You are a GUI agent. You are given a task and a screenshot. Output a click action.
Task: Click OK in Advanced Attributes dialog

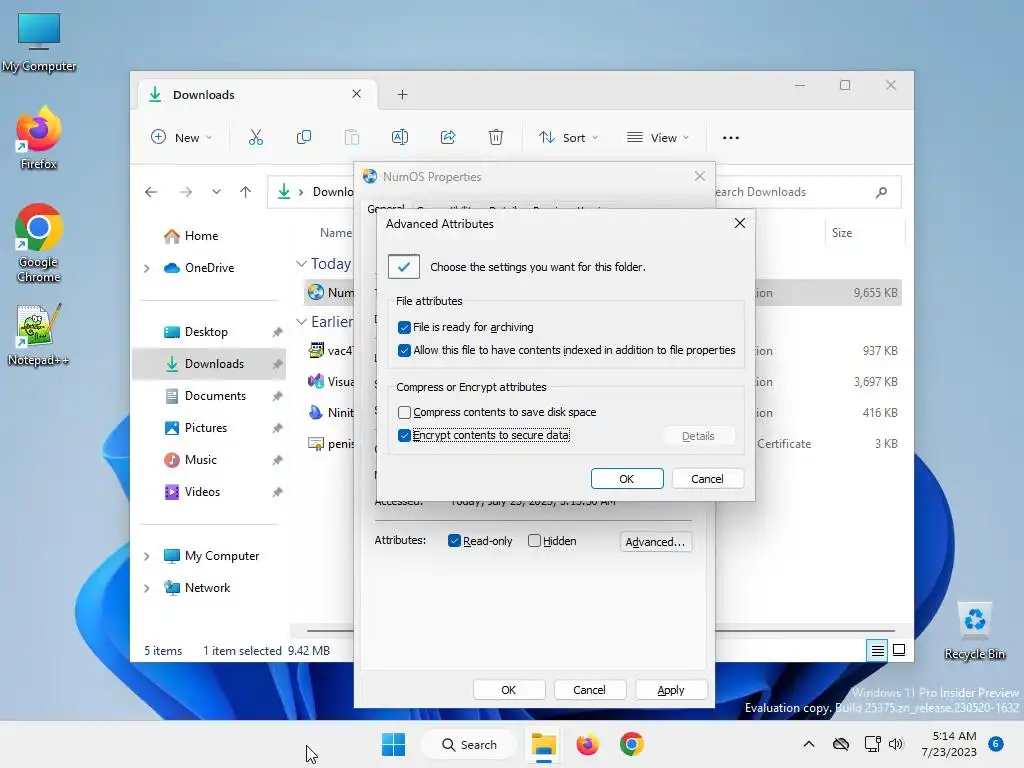click(626, 479)
